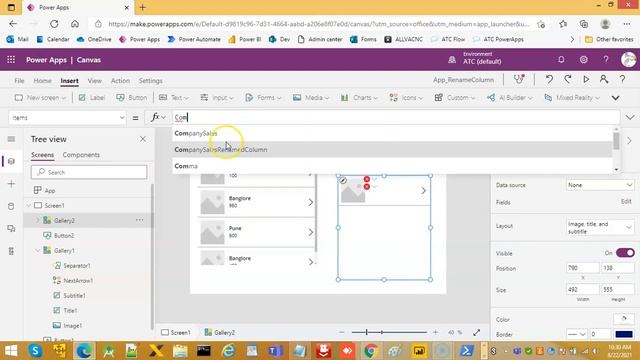This screenshot has width=640, height=360.
Task: Close the Tree view panel
Action: point(143,139)
